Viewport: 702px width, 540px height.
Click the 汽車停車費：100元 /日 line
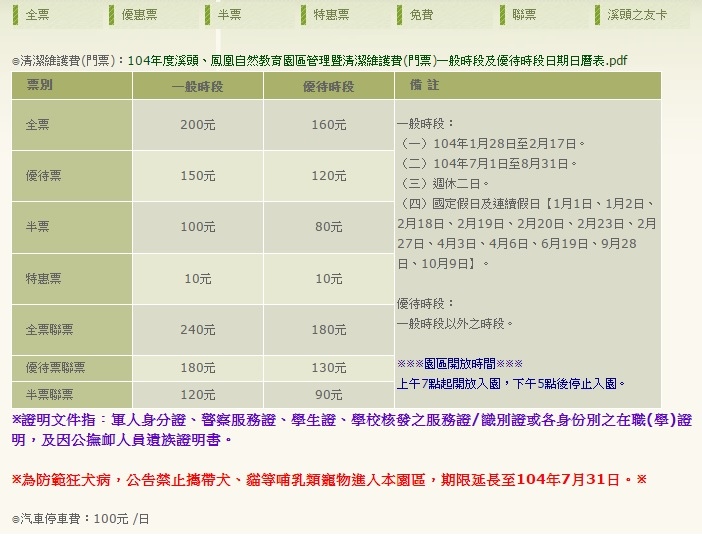pyautogui.click(x=81, y=519)
